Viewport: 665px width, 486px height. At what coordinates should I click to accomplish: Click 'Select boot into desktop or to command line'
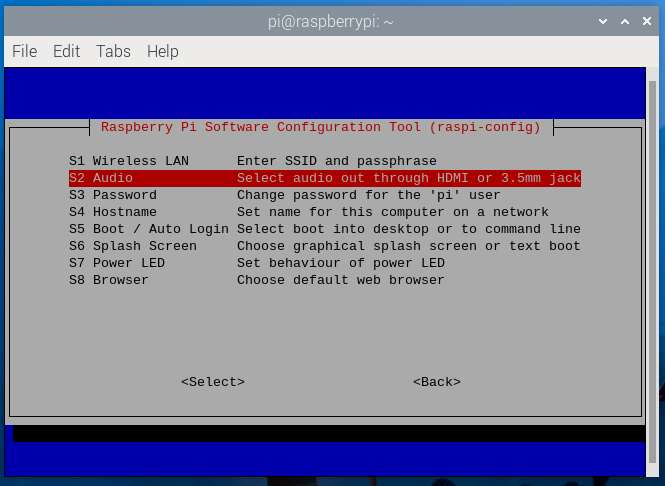tap(408, 229)
